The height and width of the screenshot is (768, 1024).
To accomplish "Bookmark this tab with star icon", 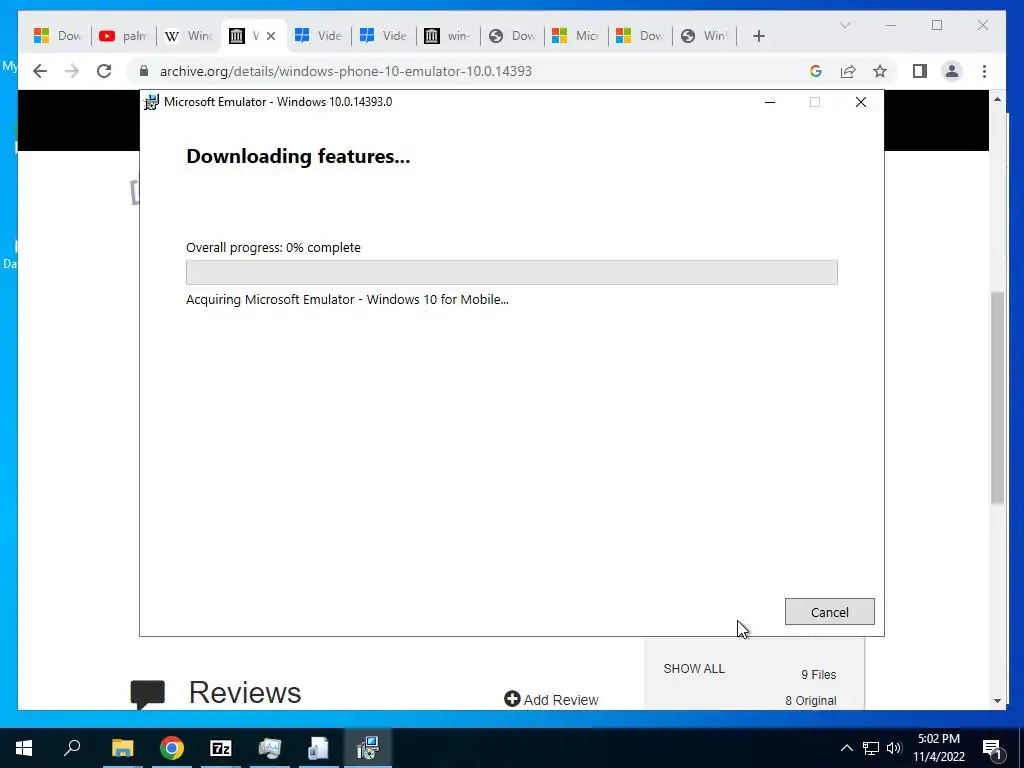I will click(x=880, y=71).
